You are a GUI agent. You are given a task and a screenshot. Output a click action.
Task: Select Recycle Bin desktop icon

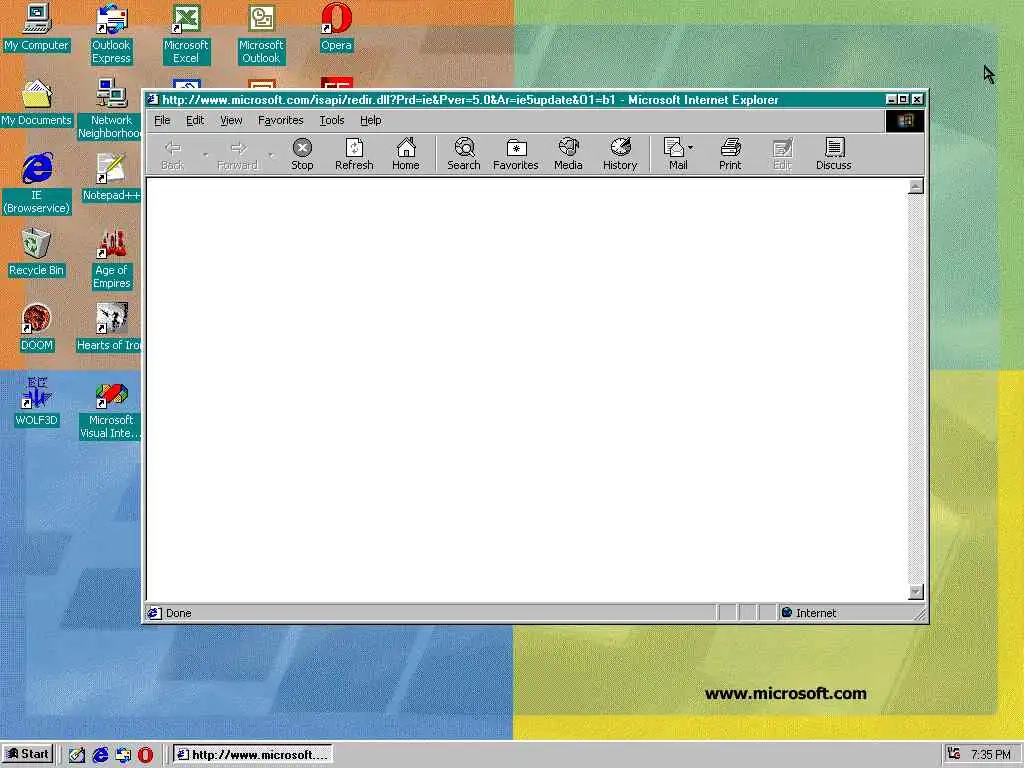(x=37, y=253)
